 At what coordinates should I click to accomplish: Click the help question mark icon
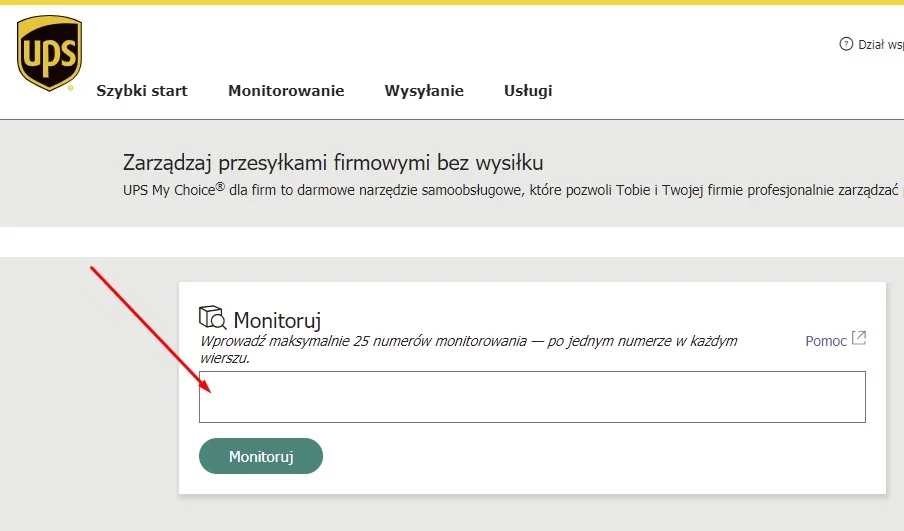coord(846,44)
